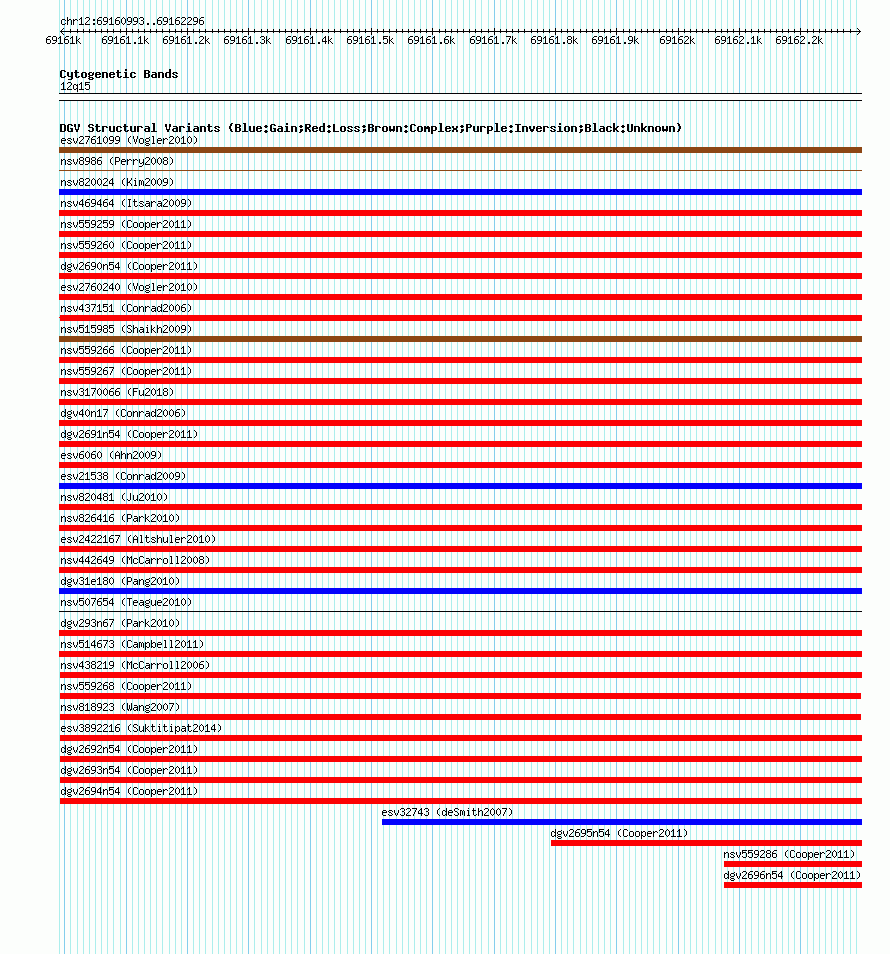890x954 pixels.
Task: Click the dgv2695n54 (Cooper2011) label
Action: click(619, 833)
